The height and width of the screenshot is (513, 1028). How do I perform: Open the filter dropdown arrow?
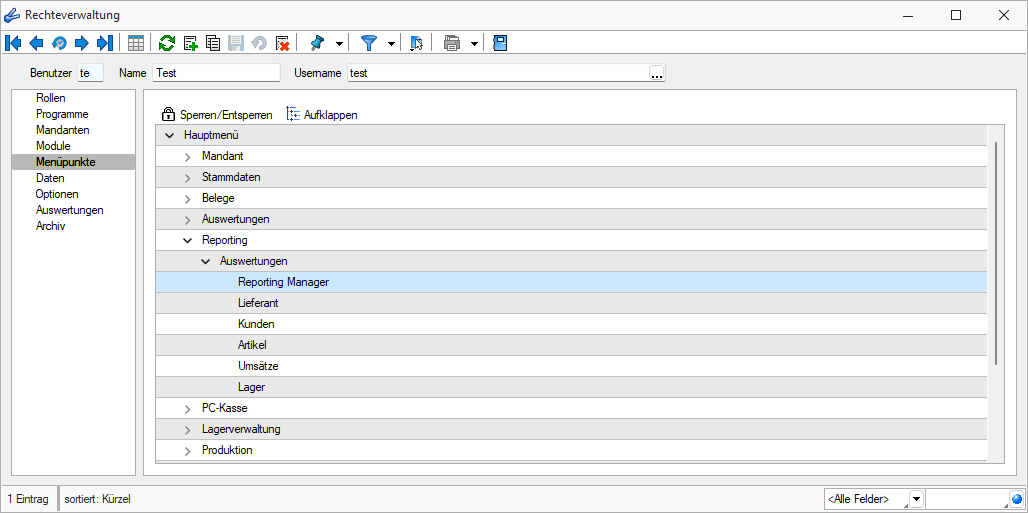[391, 43]
